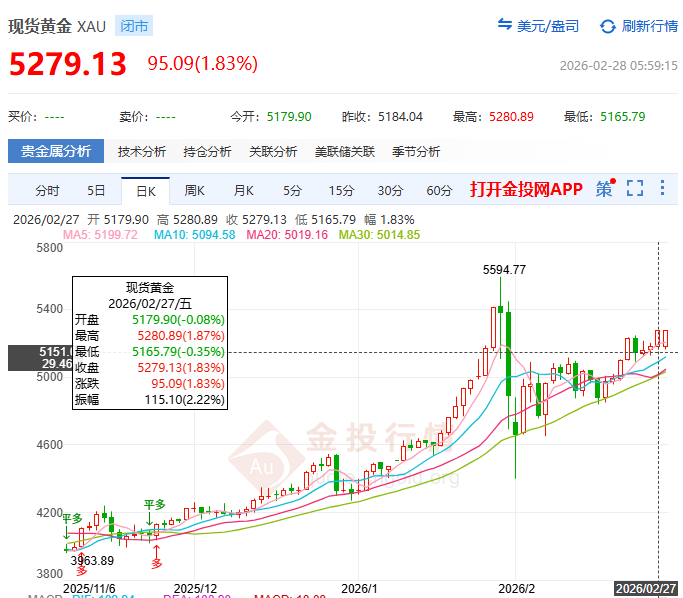The width and height of the screenshot is (683, 598).
Task: Open the 季节分析 tab
Action: pyautogui.click(x=416, y=152)
